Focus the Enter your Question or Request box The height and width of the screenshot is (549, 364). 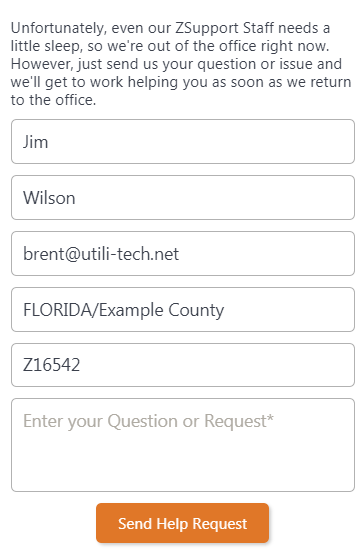coord(183,445)
